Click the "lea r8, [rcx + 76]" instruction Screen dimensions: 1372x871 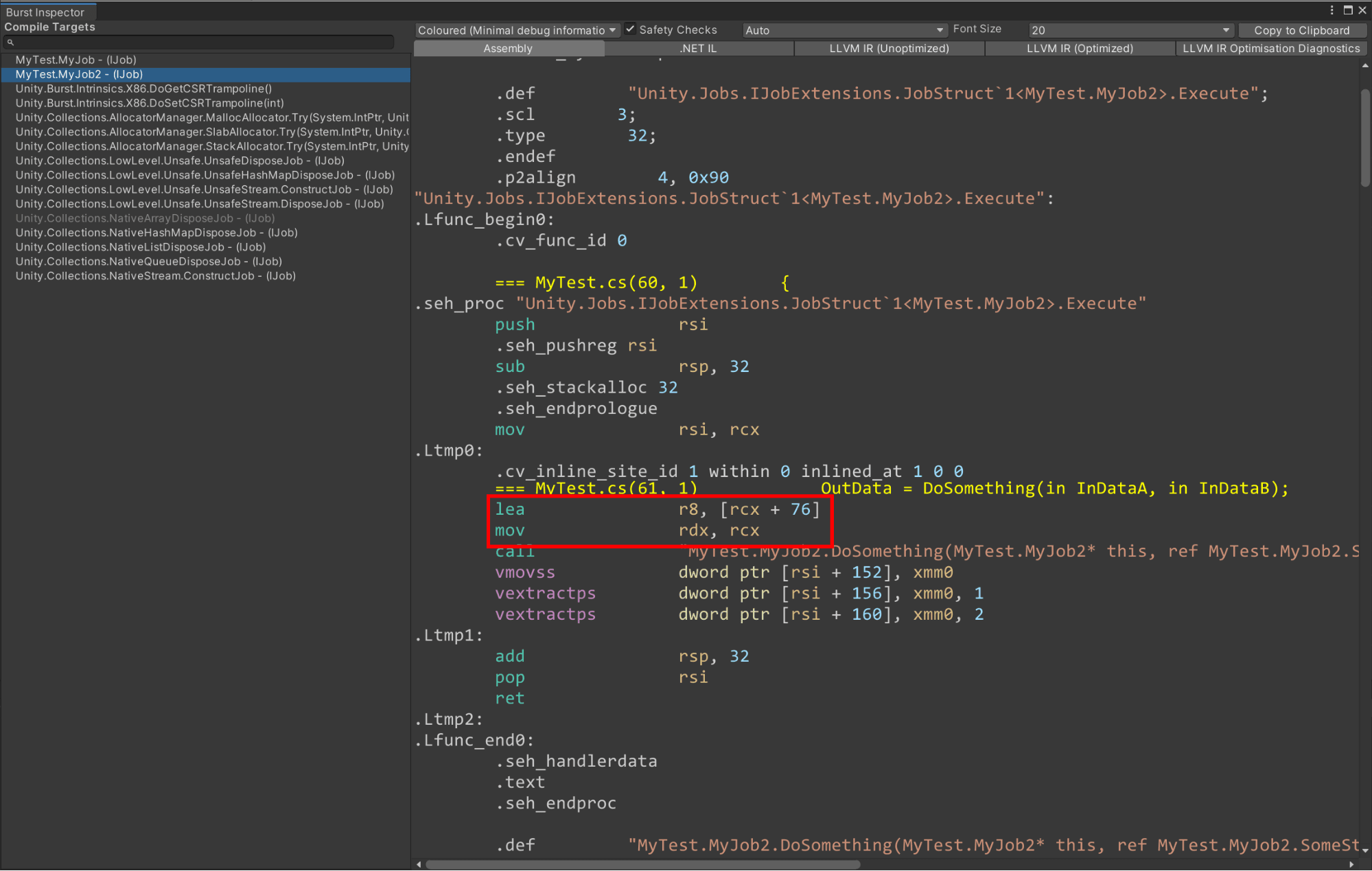[658, 509]
